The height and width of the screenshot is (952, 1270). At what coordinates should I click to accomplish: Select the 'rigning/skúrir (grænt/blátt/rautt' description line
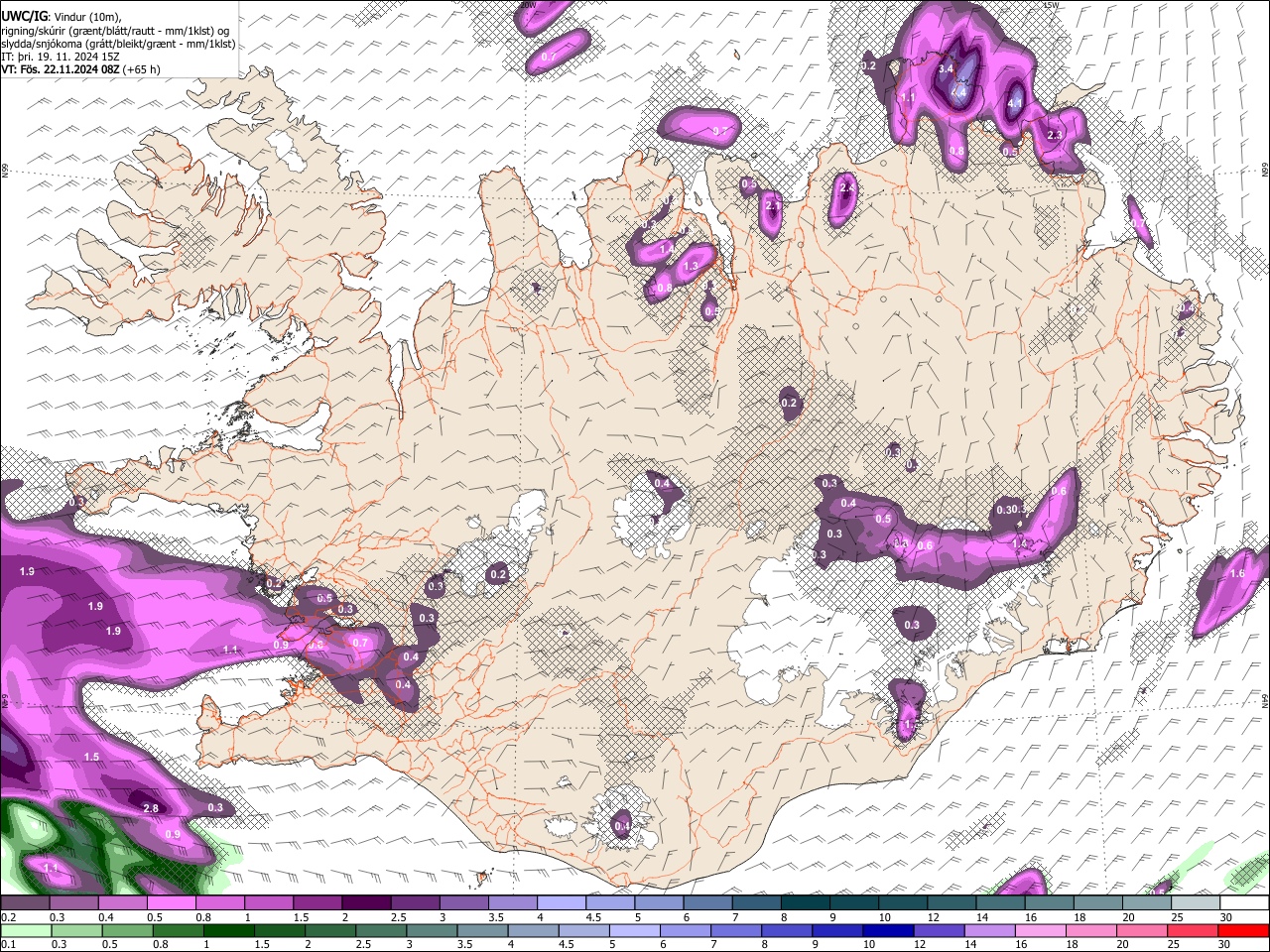tap(115, 30)
